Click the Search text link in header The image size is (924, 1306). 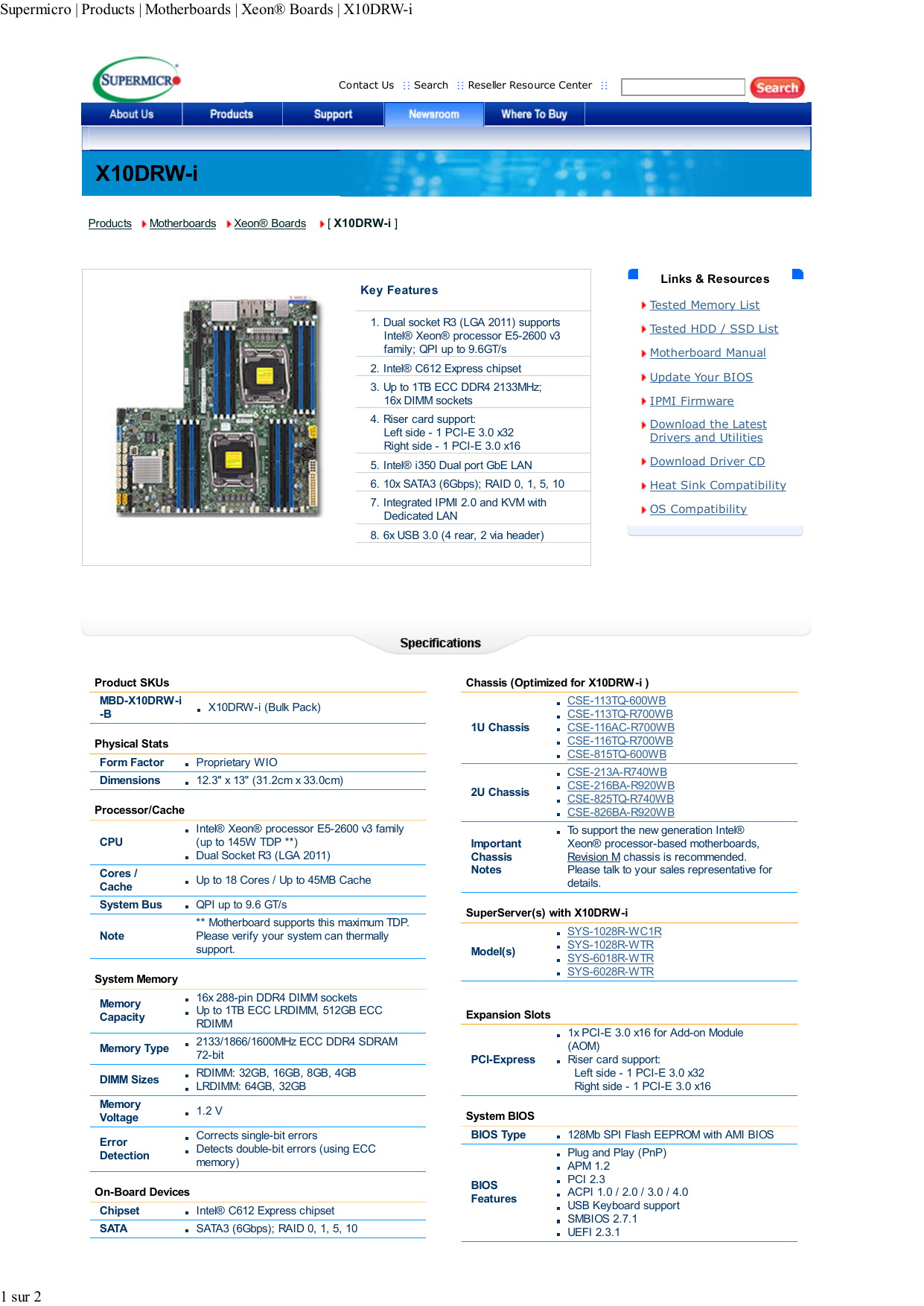(x=431, y=85)
